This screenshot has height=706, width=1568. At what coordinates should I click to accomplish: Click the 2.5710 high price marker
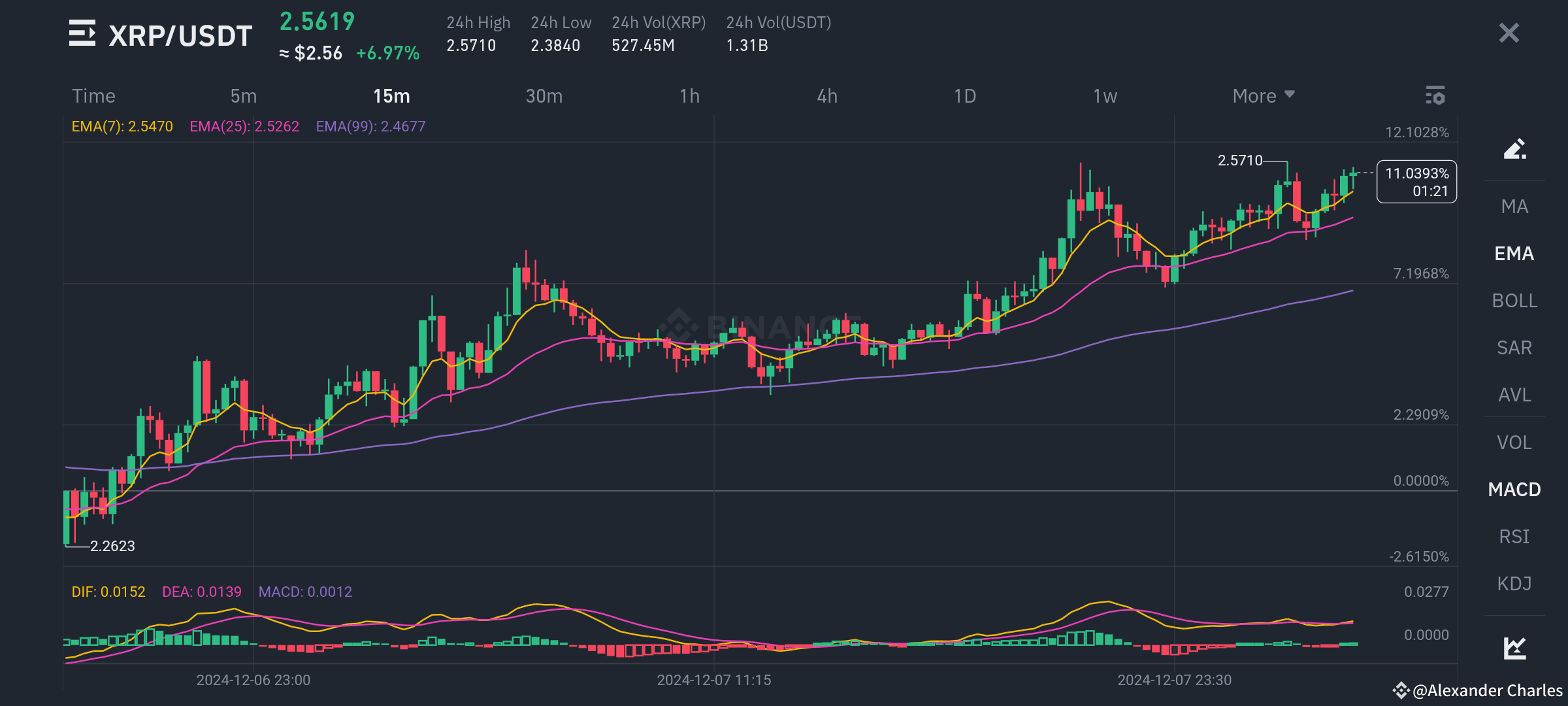(x=1239, y=161)
